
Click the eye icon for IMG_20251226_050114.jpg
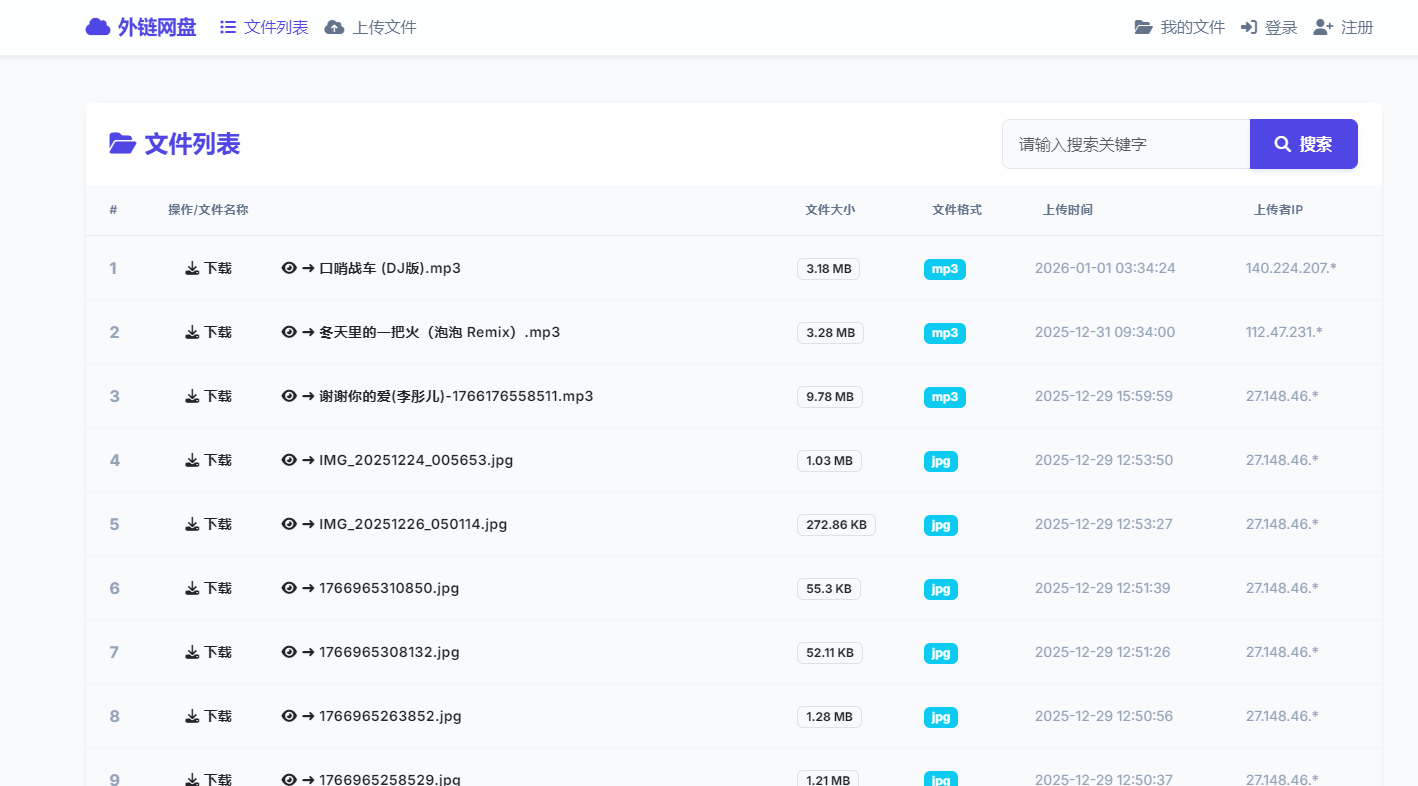pos(289,524)
